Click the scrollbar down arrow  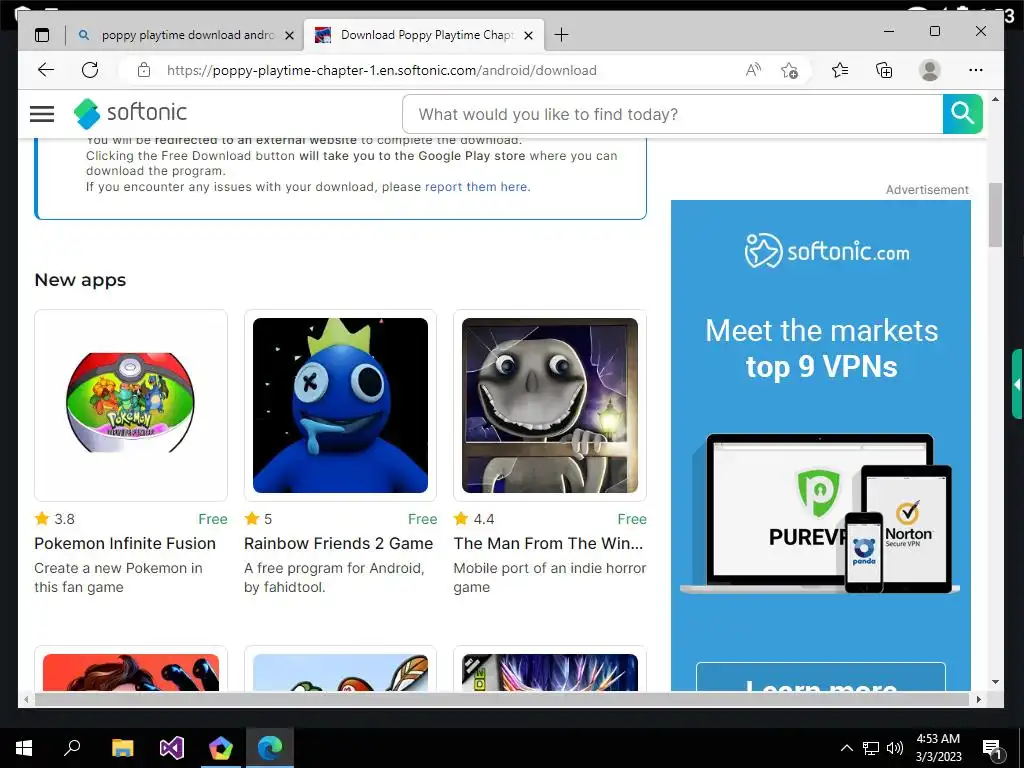pyautogui.click(x=995, y=682)
